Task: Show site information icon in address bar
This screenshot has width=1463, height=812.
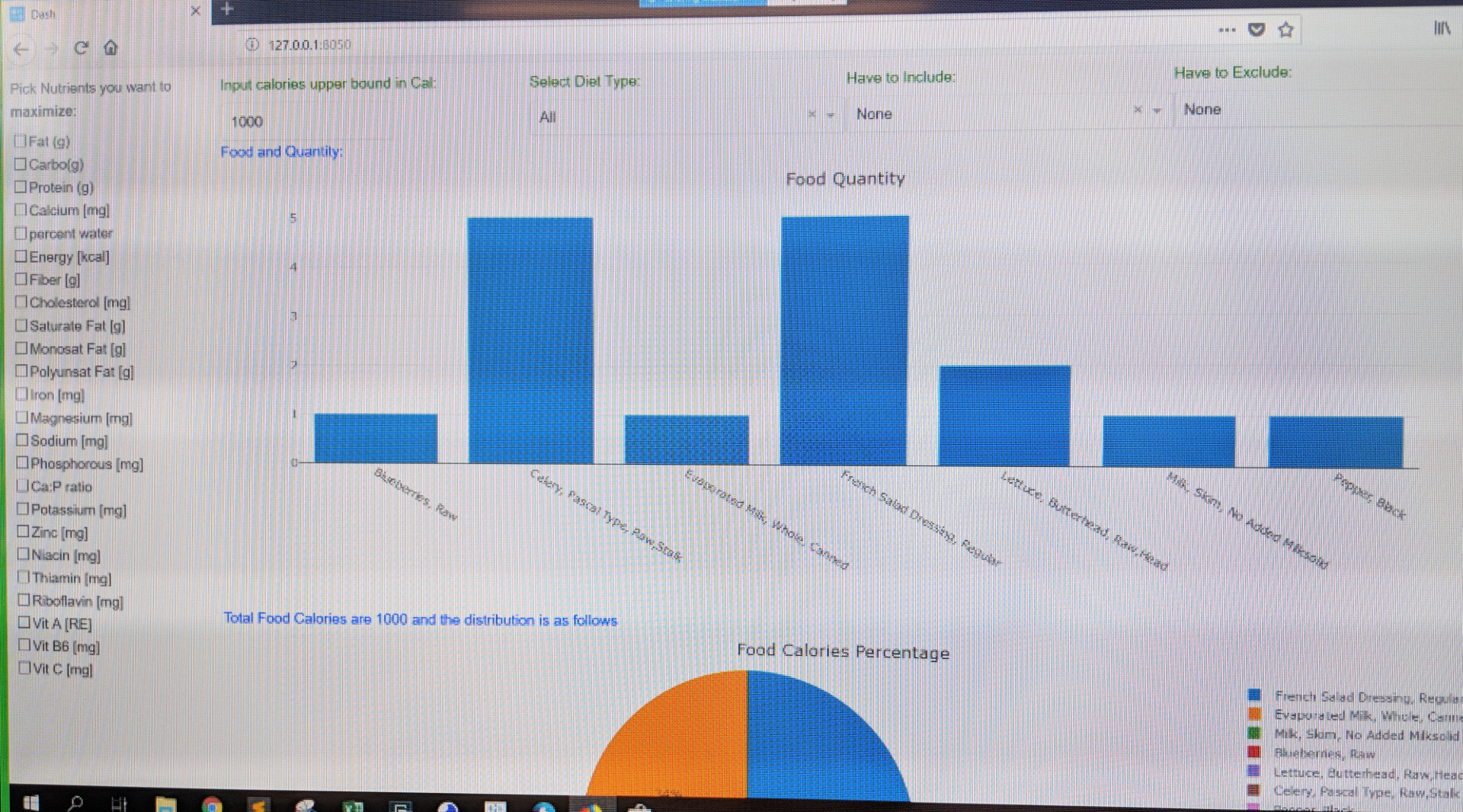Action: [252, 44]
